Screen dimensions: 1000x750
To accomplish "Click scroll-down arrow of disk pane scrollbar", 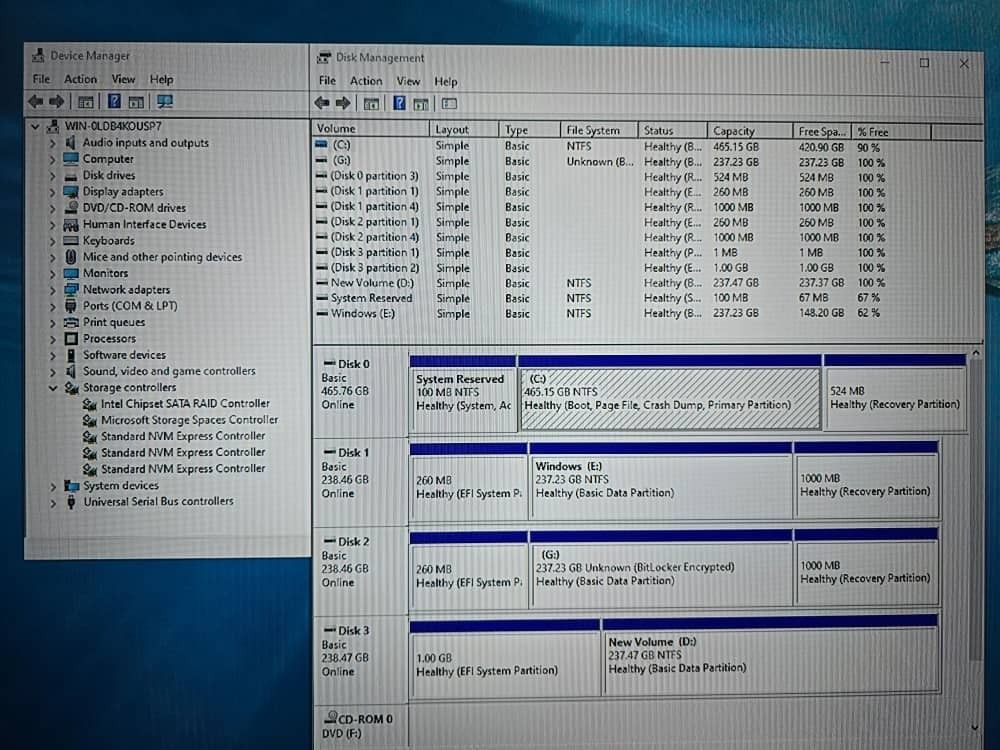I will (x=975, y=727).
